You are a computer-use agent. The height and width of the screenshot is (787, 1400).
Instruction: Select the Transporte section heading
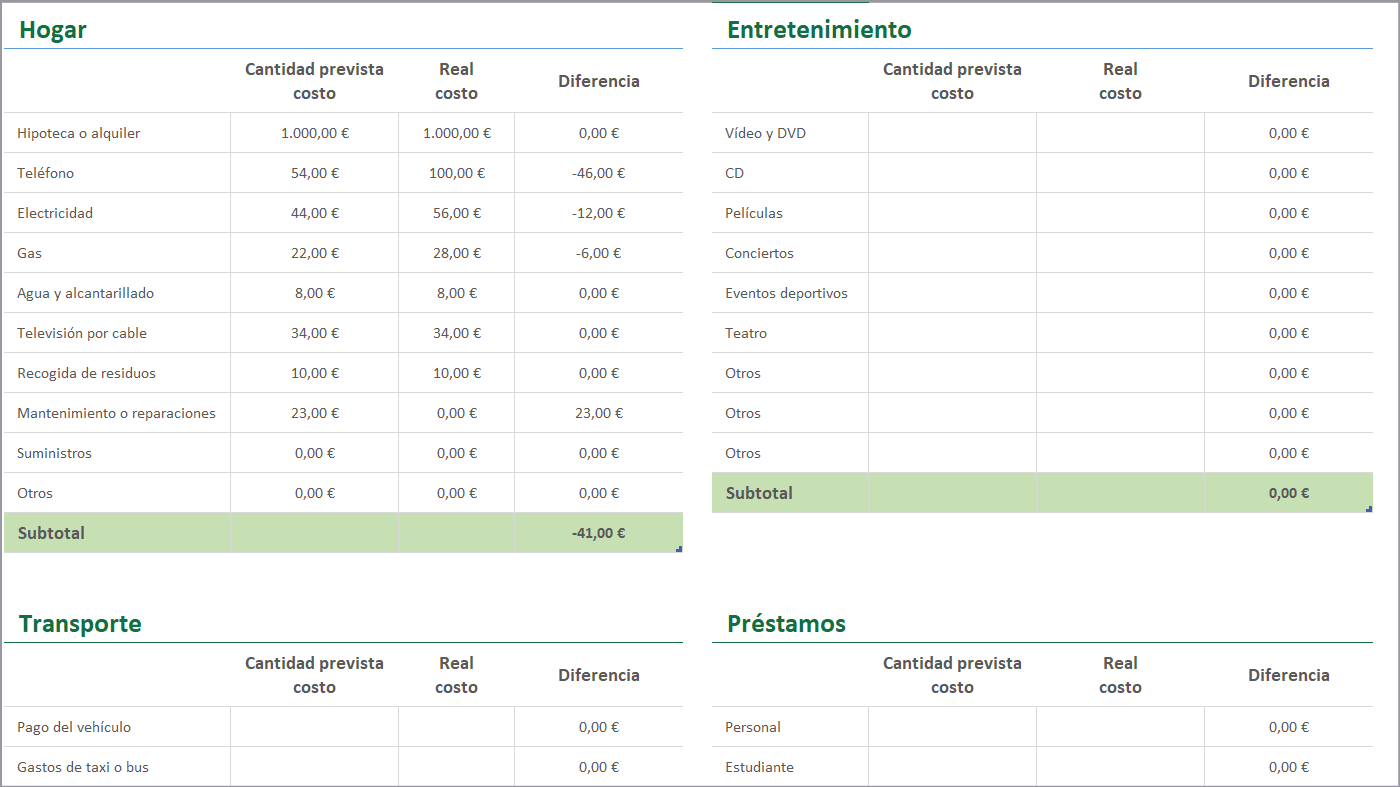[80, 624]
